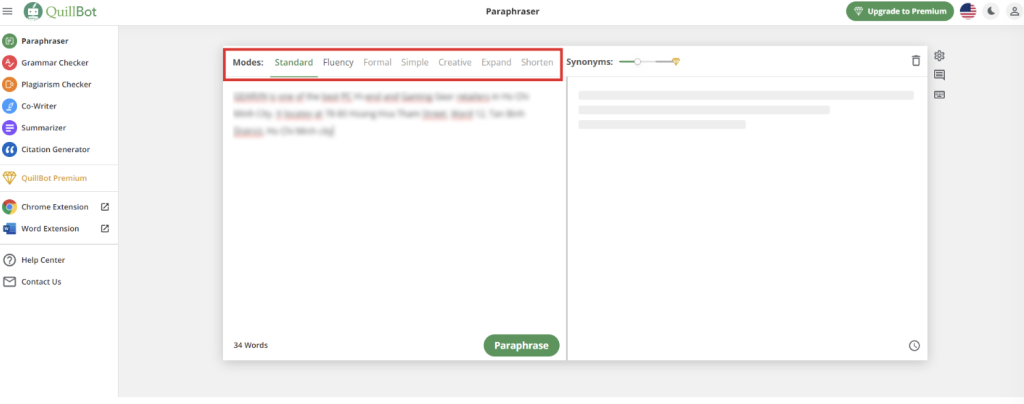Viewport: 1024px width, 404px height.
Task: Open Citation Generator from sidebar
Action: 56,149
